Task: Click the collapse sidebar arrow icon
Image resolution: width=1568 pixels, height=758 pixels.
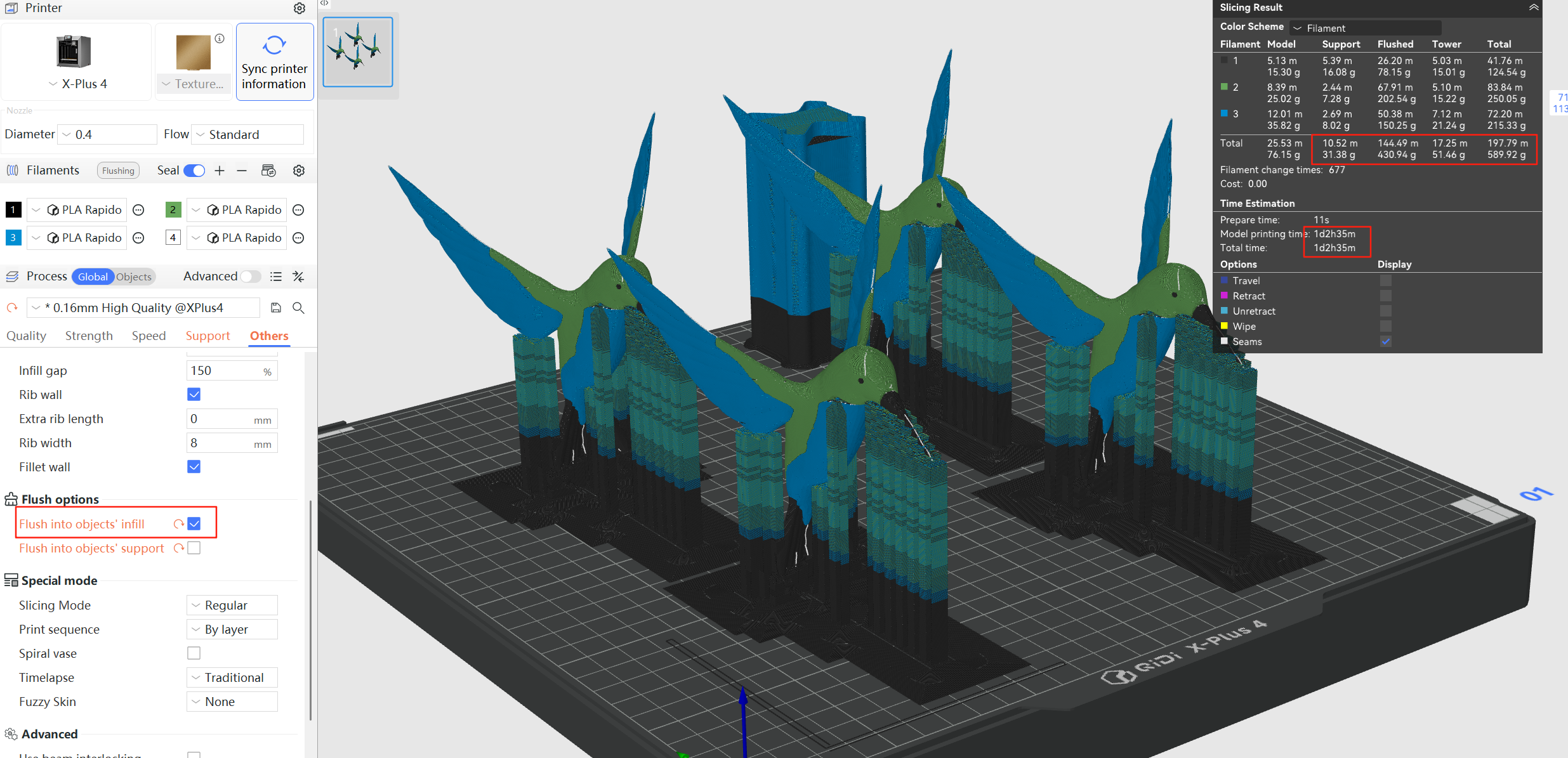Action: (324, 3)
